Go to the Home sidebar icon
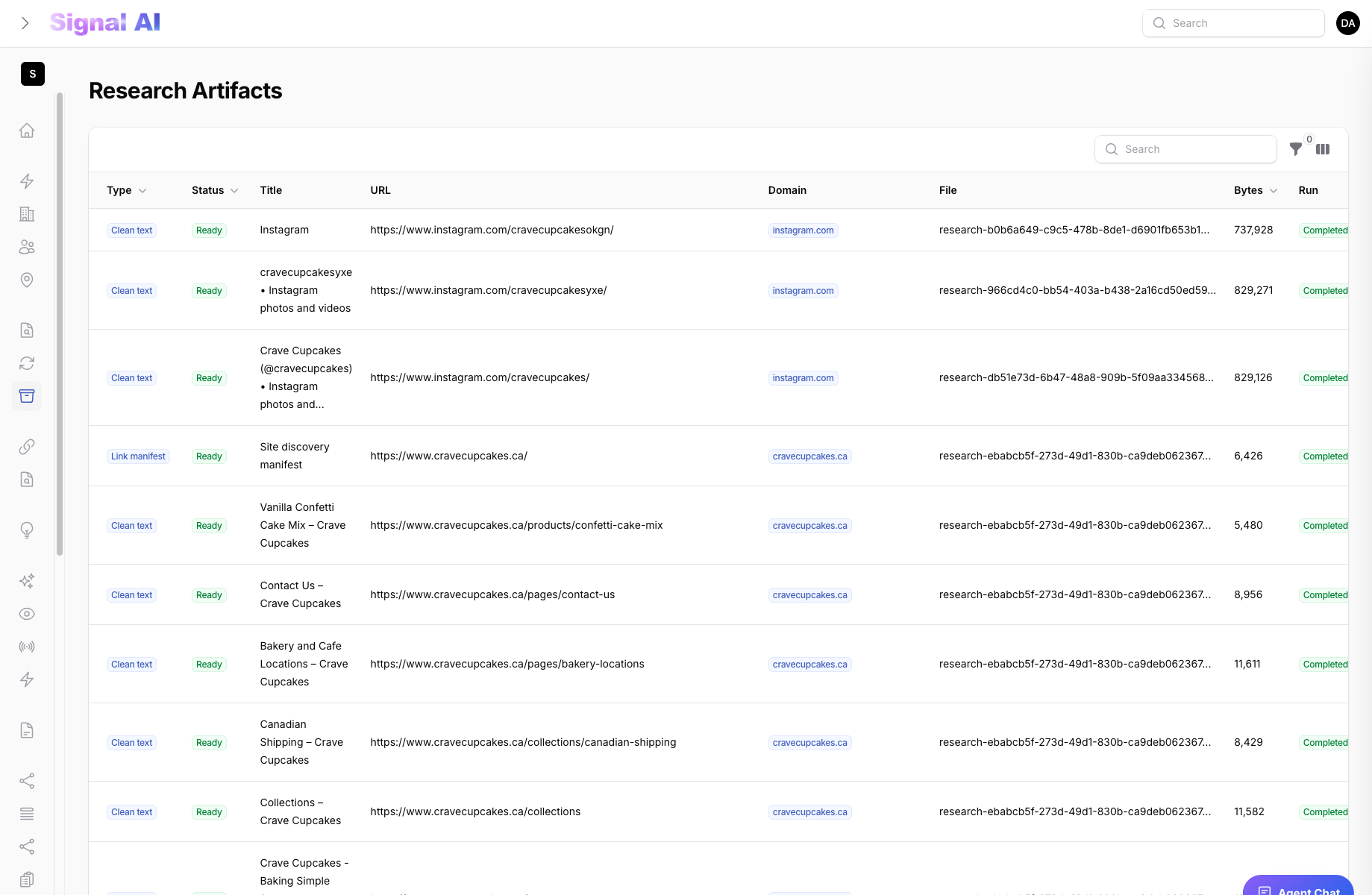 (x=27, y=131)
